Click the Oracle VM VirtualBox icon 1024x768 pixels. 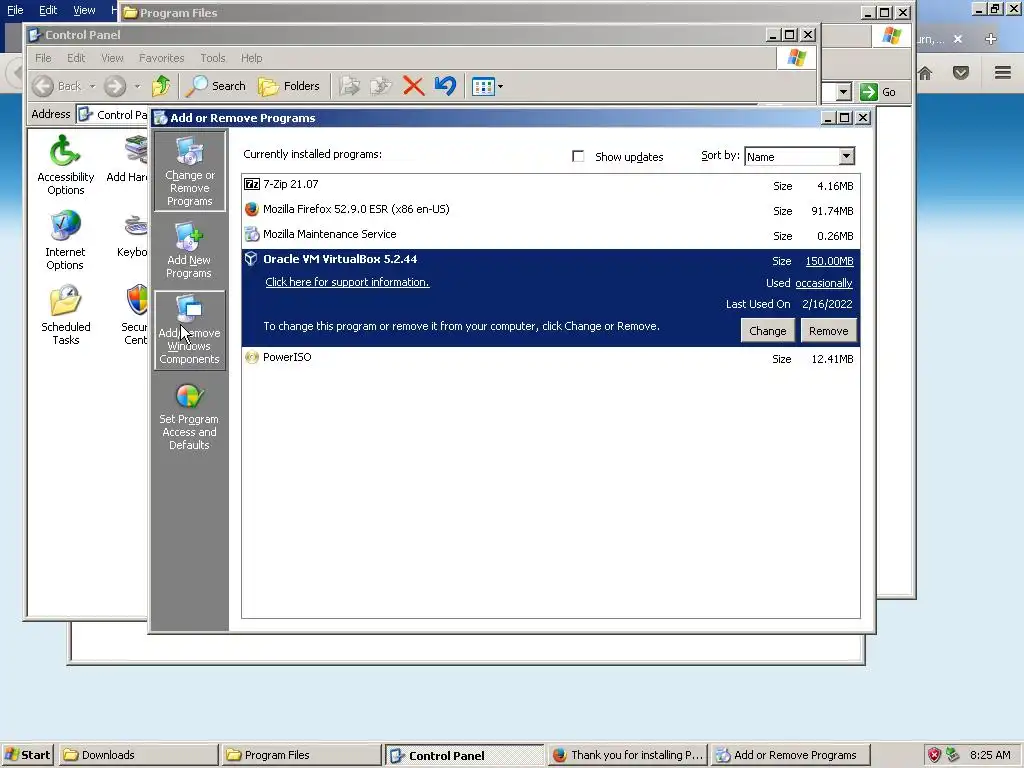251,259
